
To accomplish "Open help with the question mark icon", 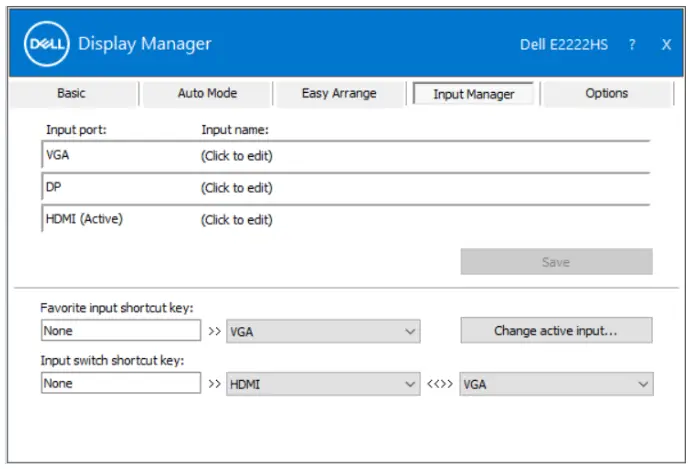I will 632,44.
